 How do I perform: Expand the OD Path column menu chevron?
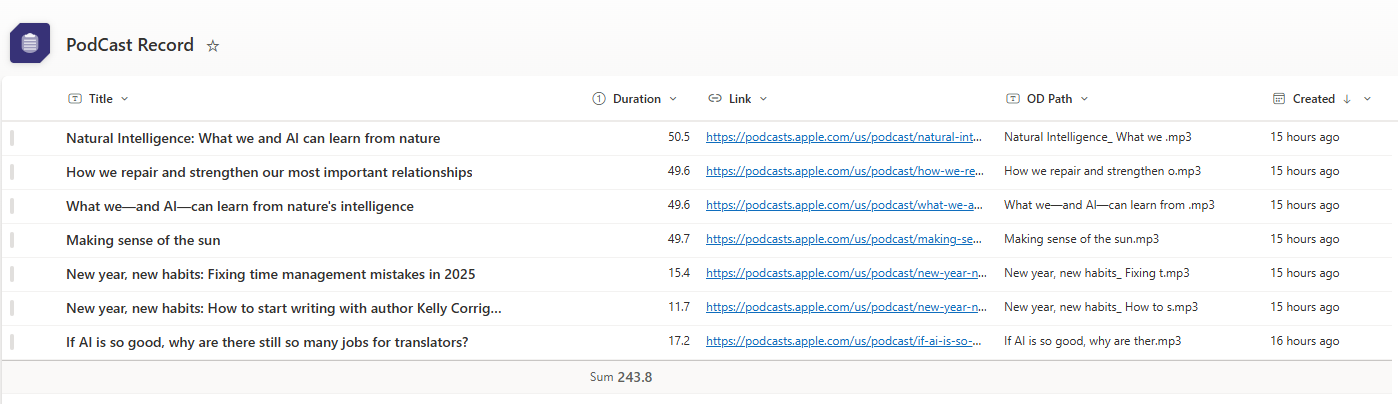coord(1084,99)
